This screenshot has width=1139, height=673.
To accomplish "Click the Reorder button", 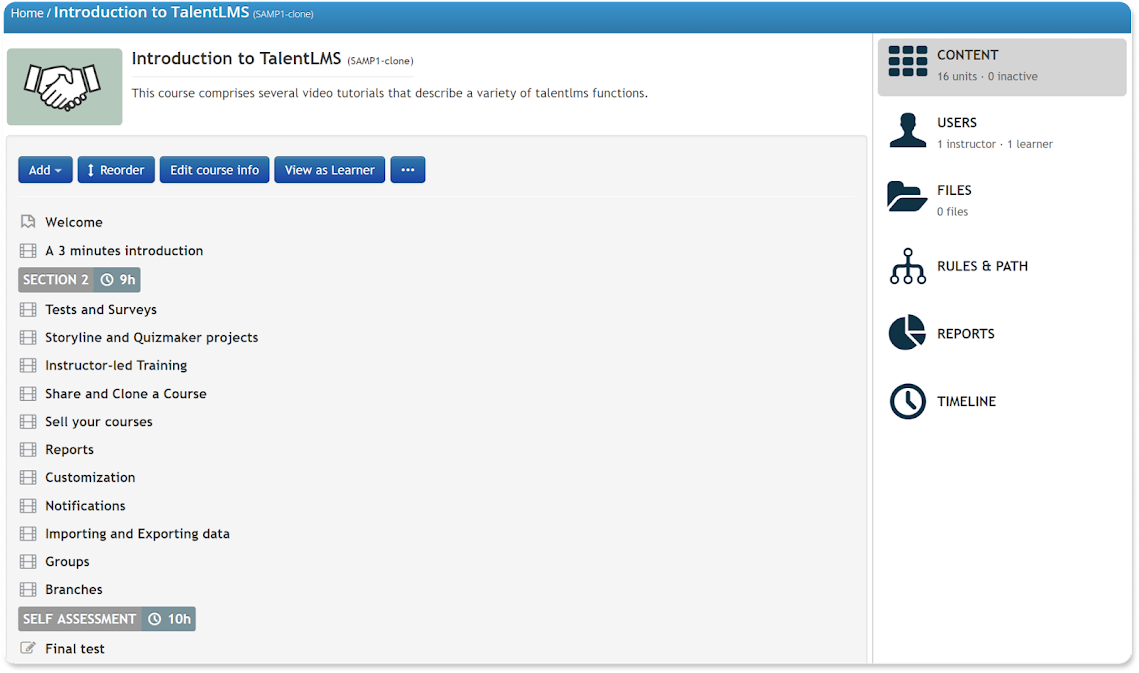I will (x=116, y=170).
